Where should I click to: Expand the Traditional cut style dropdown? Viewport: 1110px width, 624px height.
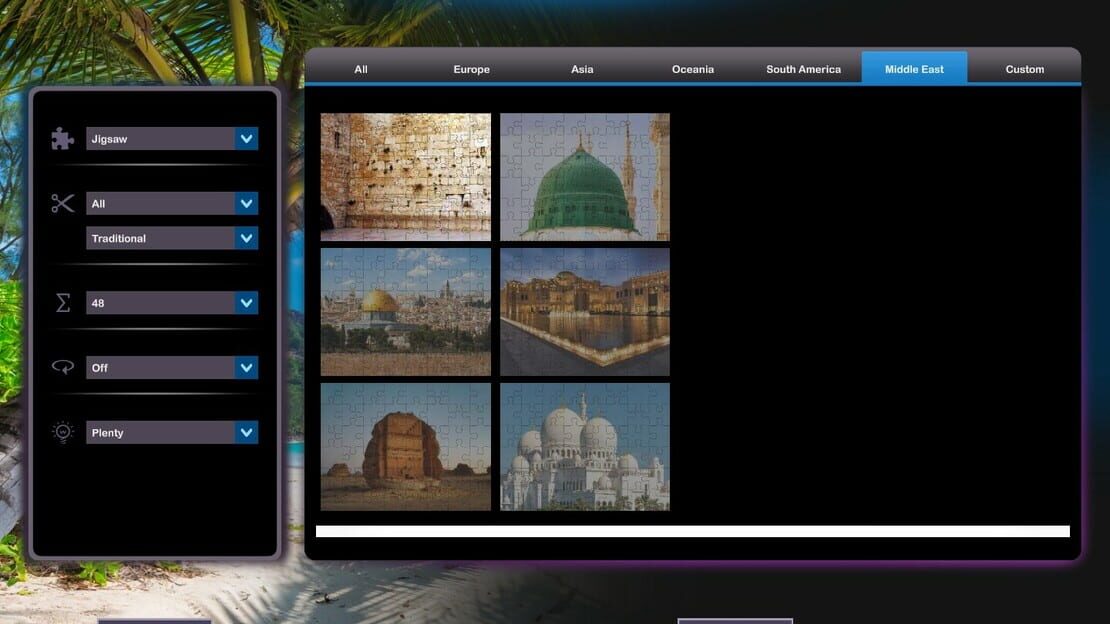[172, 238]
